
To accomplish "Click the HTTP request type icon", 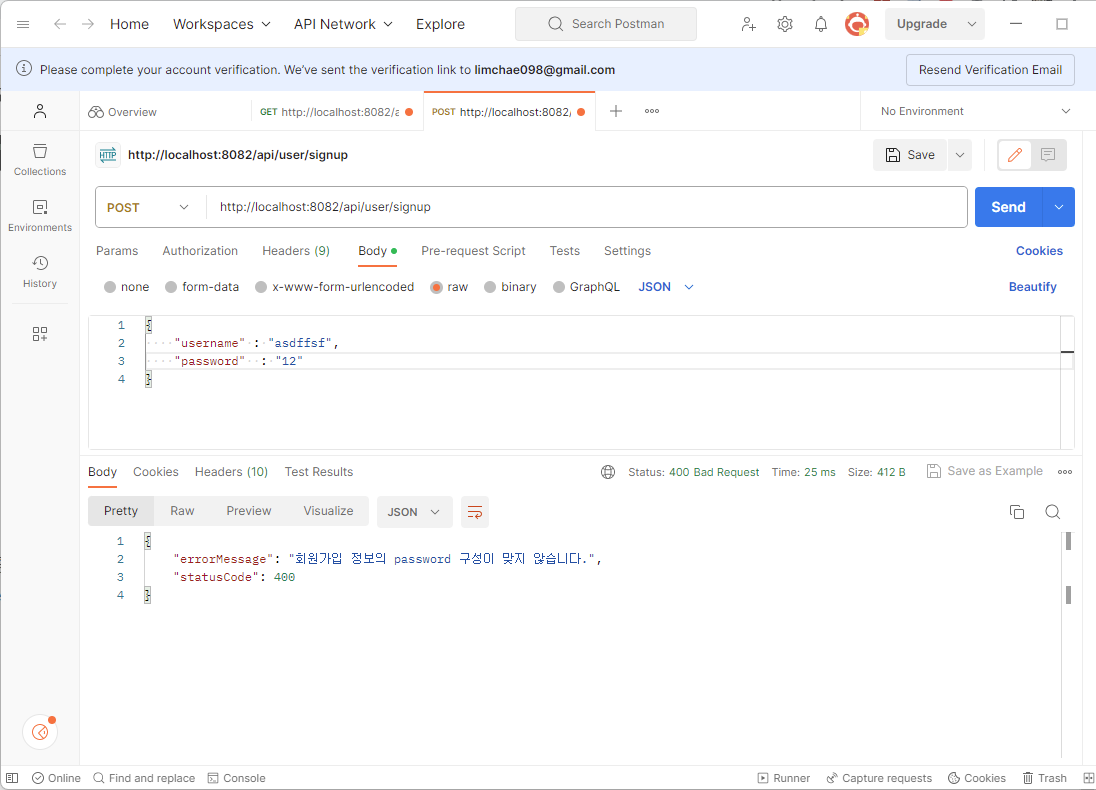I will point(108,155).
